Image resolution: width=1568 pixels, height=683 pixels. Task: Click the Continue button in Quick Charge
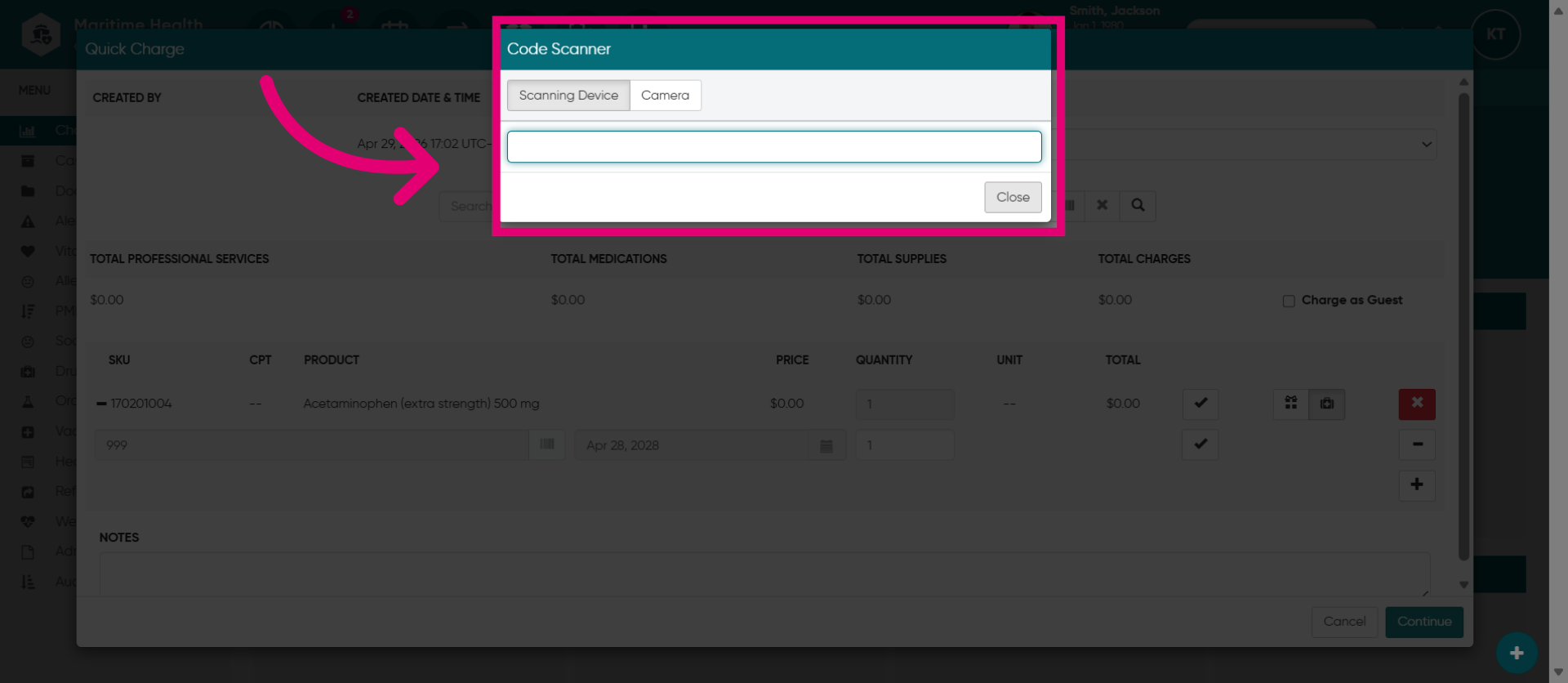[x=1423, y=622]
